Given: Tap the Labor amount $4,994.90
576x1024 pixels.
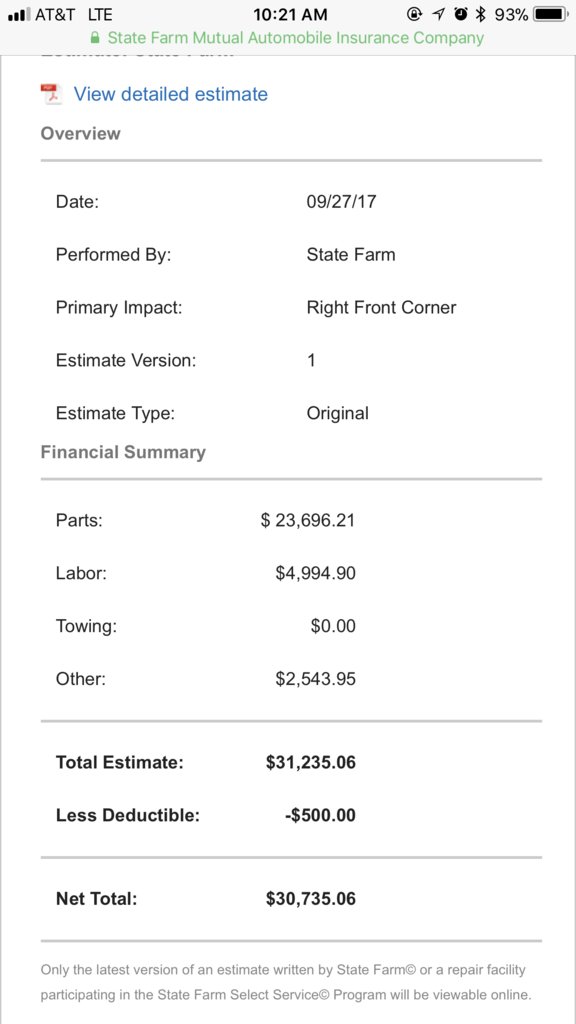Looking at the screenshot, I should 315,573.
